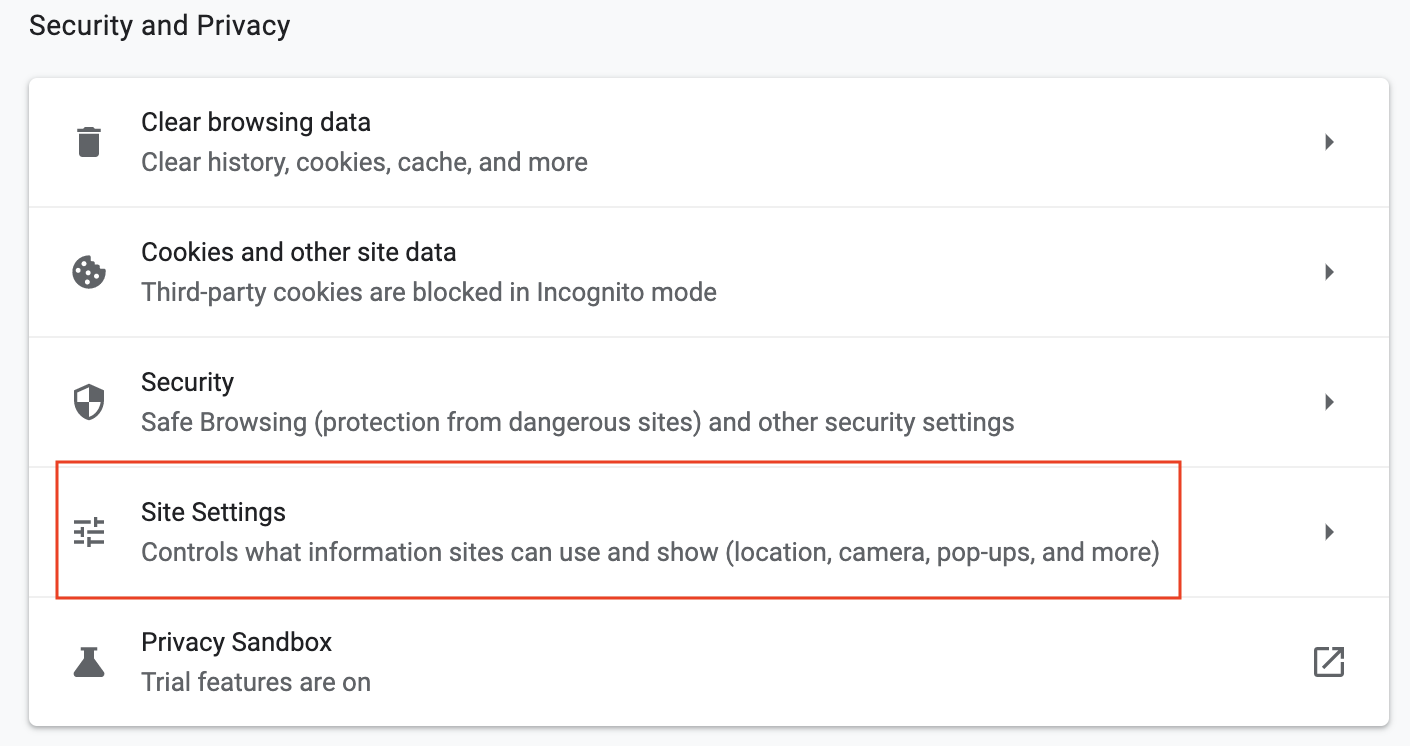The image size is (1410, 746).
Task: Click the Safe Browsing description text
Action: point(577,422)
